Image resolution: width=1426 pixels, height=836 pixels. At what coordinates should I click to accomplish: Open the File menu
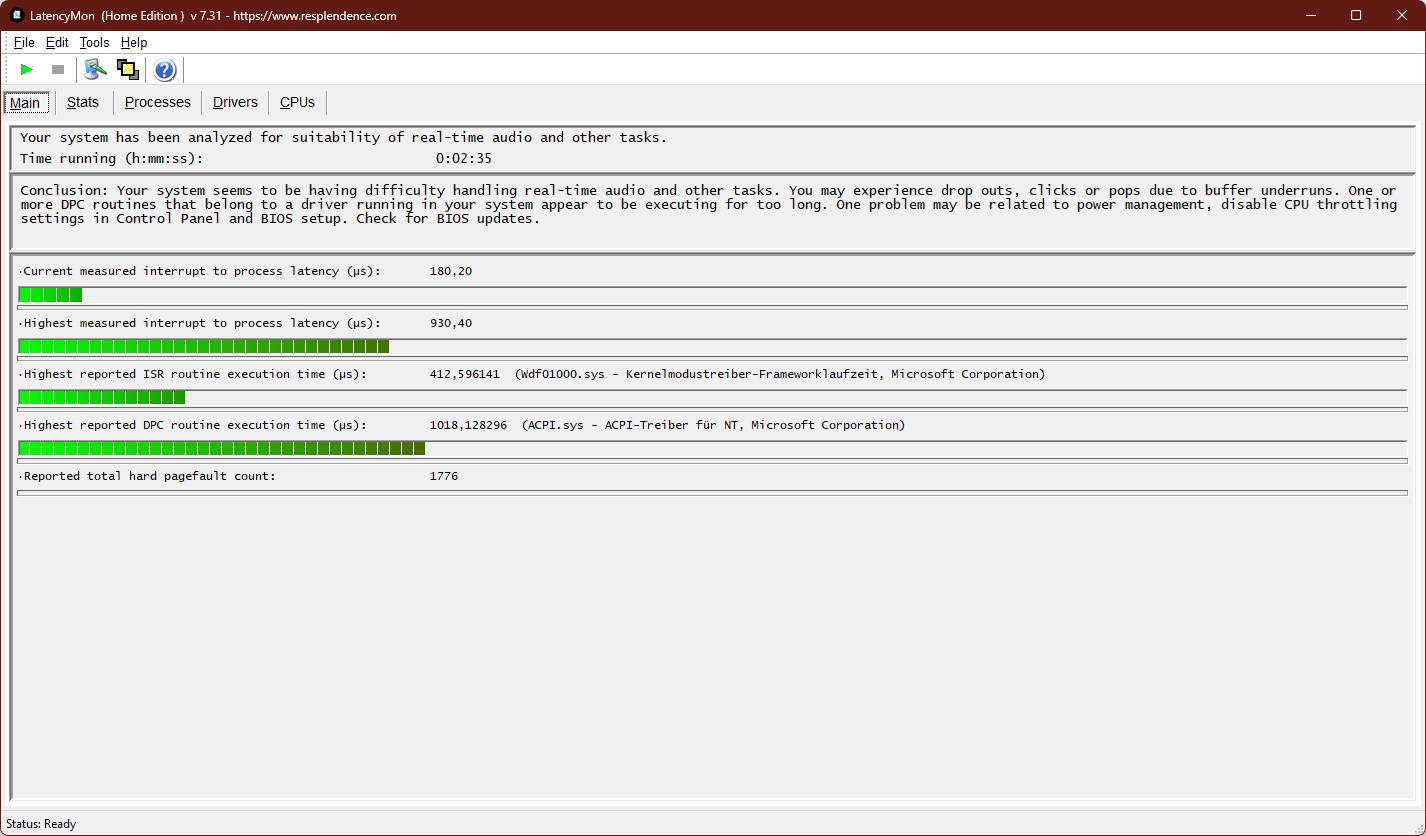tap(24, 43)
